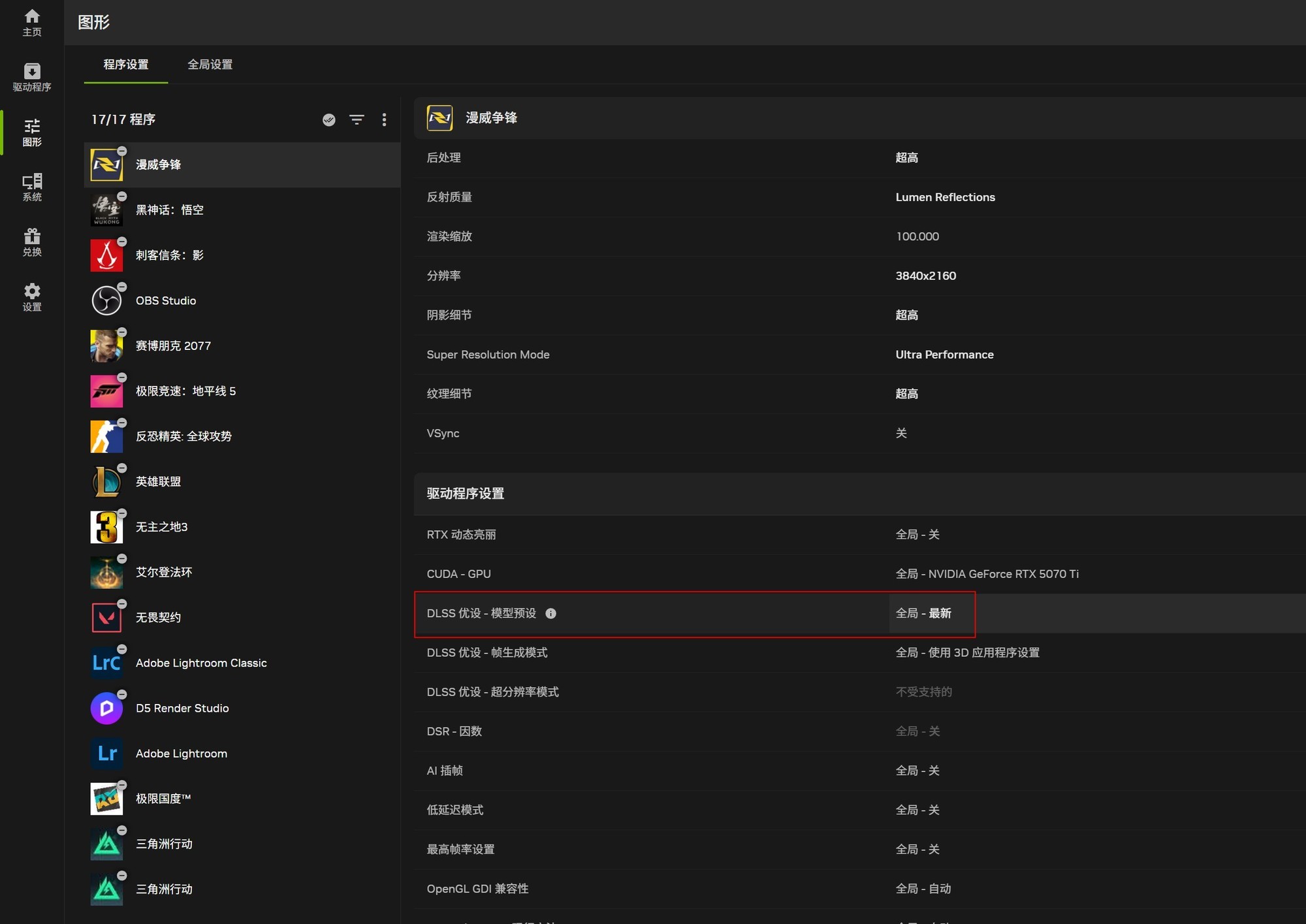
Task: Click the 渲染缩放 value 100.000
Action: [917, 236]
